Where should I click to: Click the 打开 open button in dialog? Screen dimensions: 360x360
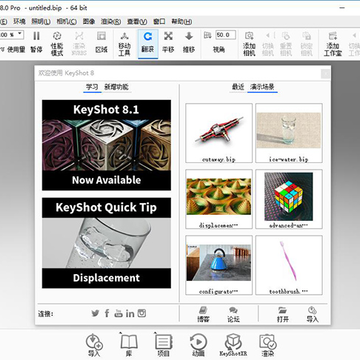click(x=283, y=314)
